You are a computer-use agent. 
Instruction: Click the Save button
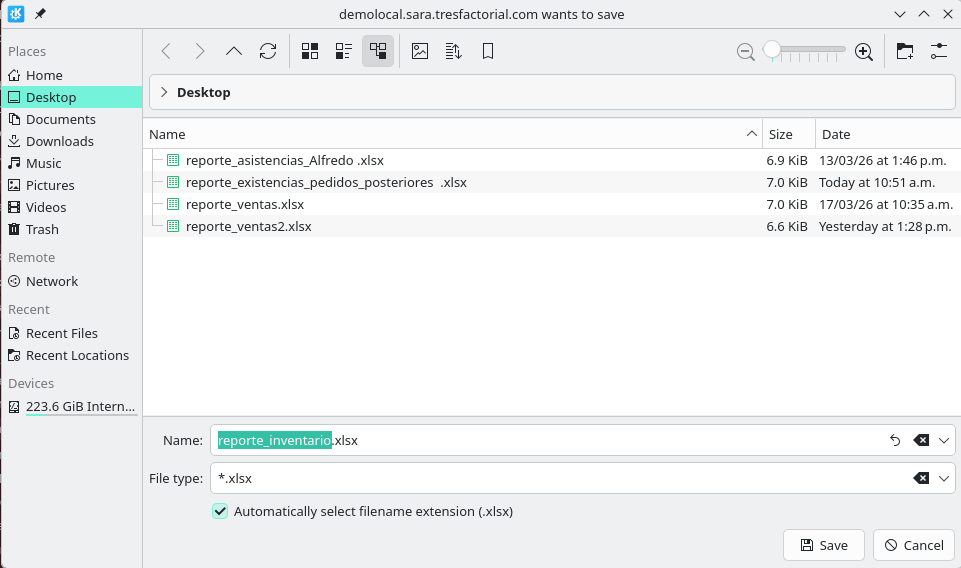[x=823, y=545]
